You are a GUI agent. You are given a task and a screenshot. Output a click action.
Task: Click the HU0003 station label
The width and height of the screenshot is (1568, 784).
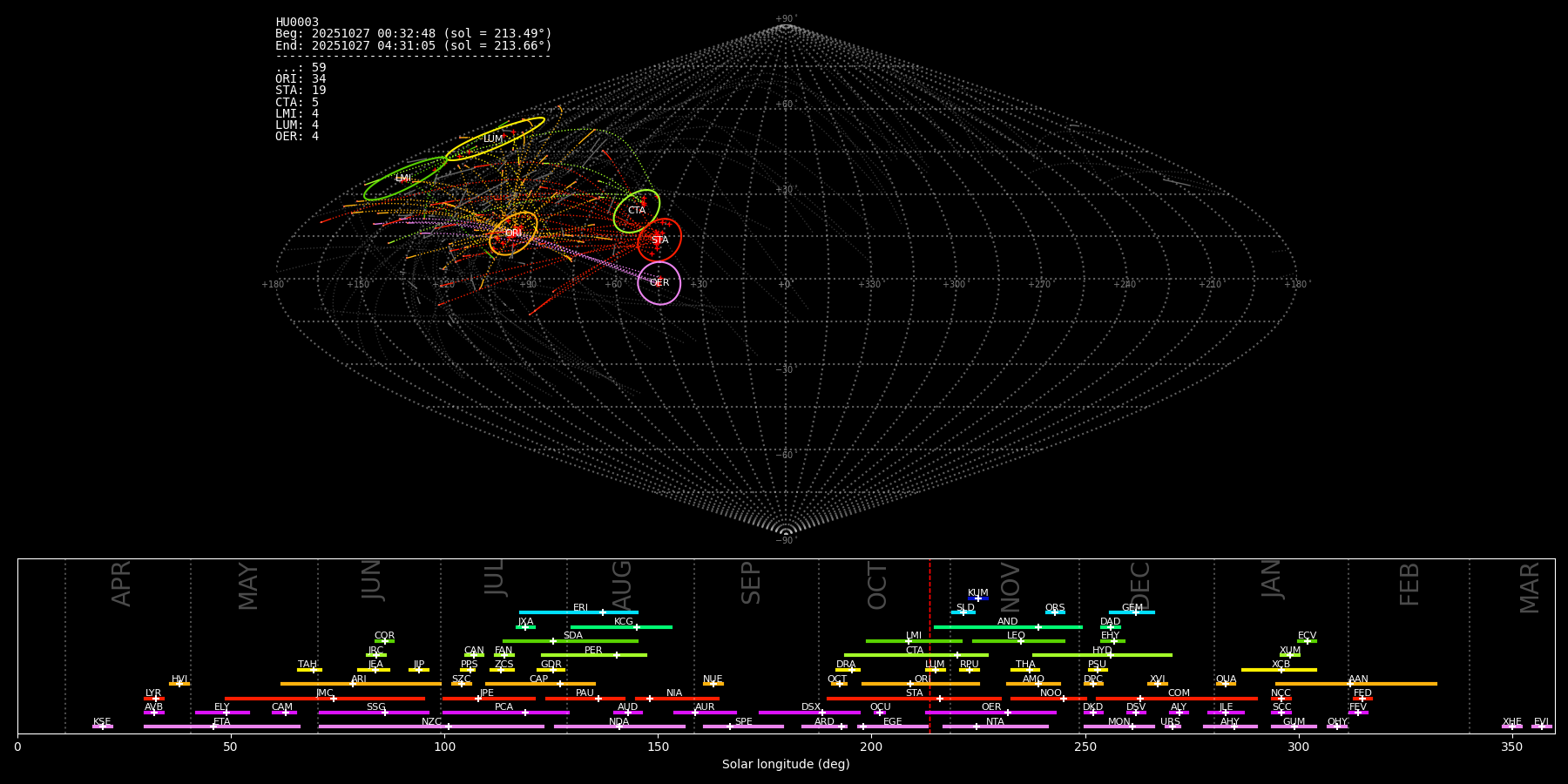coord(297,23)
